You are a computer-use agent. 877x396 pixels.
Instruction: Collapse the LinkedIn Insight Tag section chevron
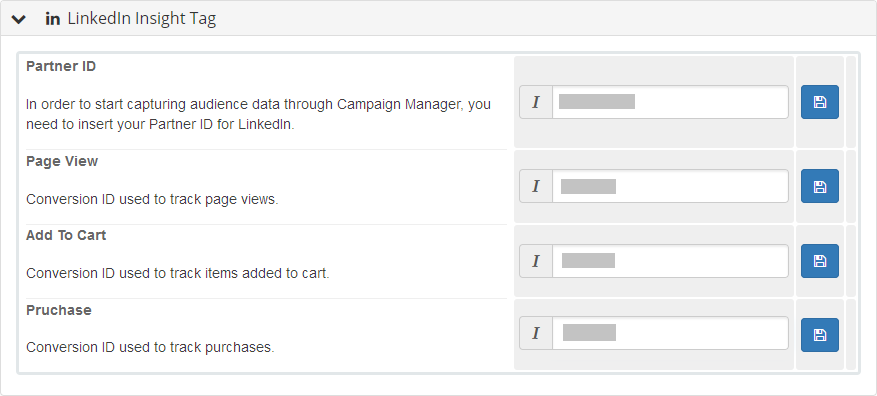[18, 19]
